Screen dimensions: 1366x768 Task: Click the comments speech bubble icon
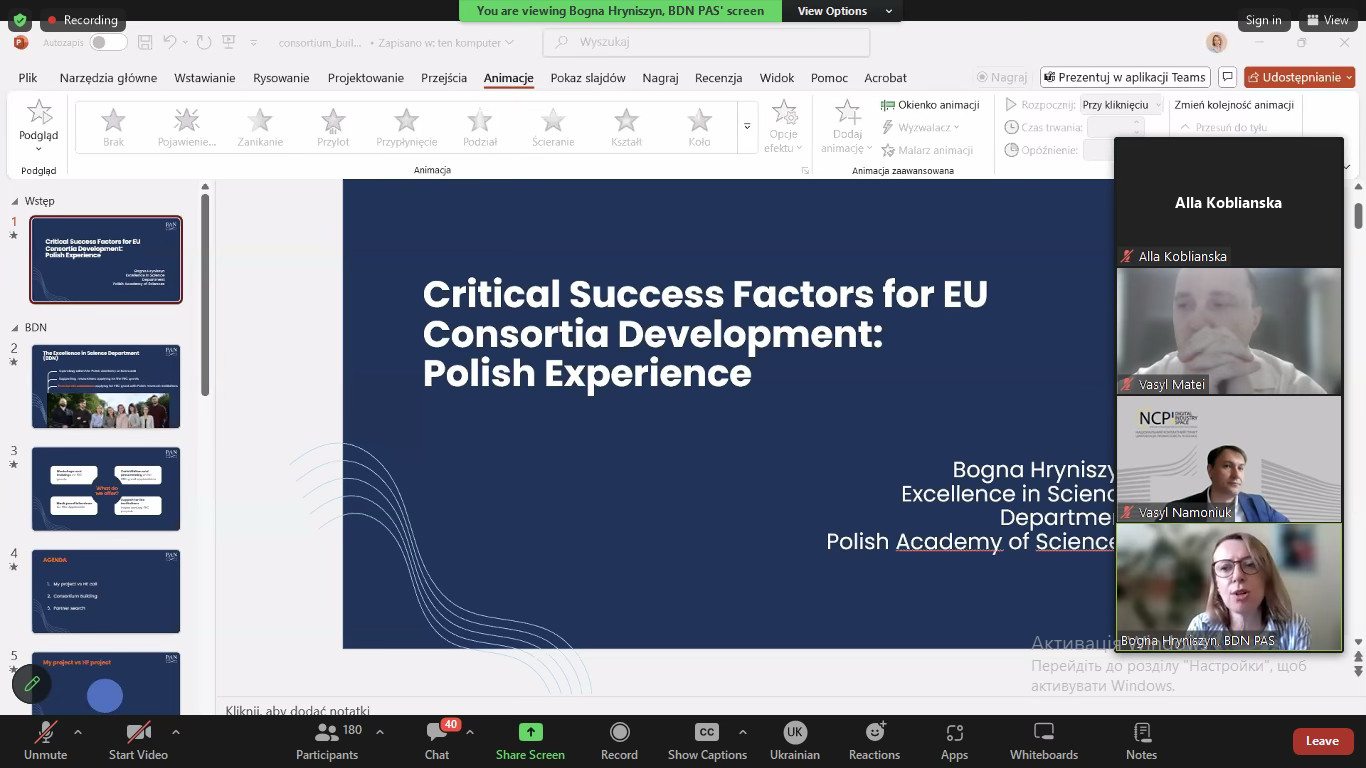[x=1228, y=77]
